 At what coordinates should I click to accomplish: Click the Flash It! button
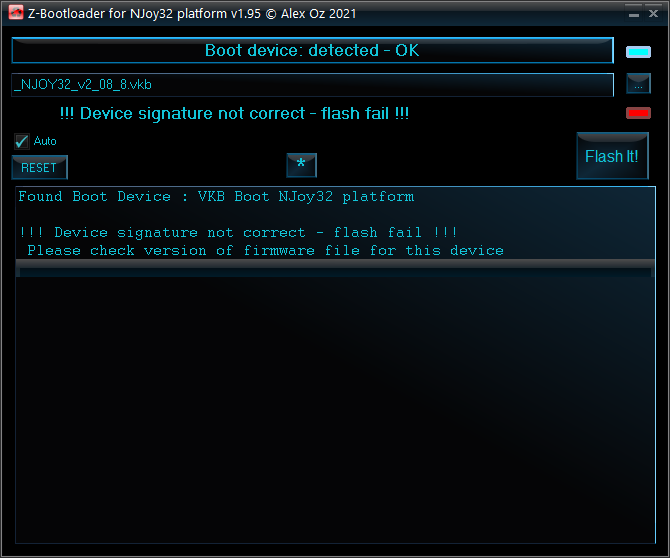coord(612,156)
